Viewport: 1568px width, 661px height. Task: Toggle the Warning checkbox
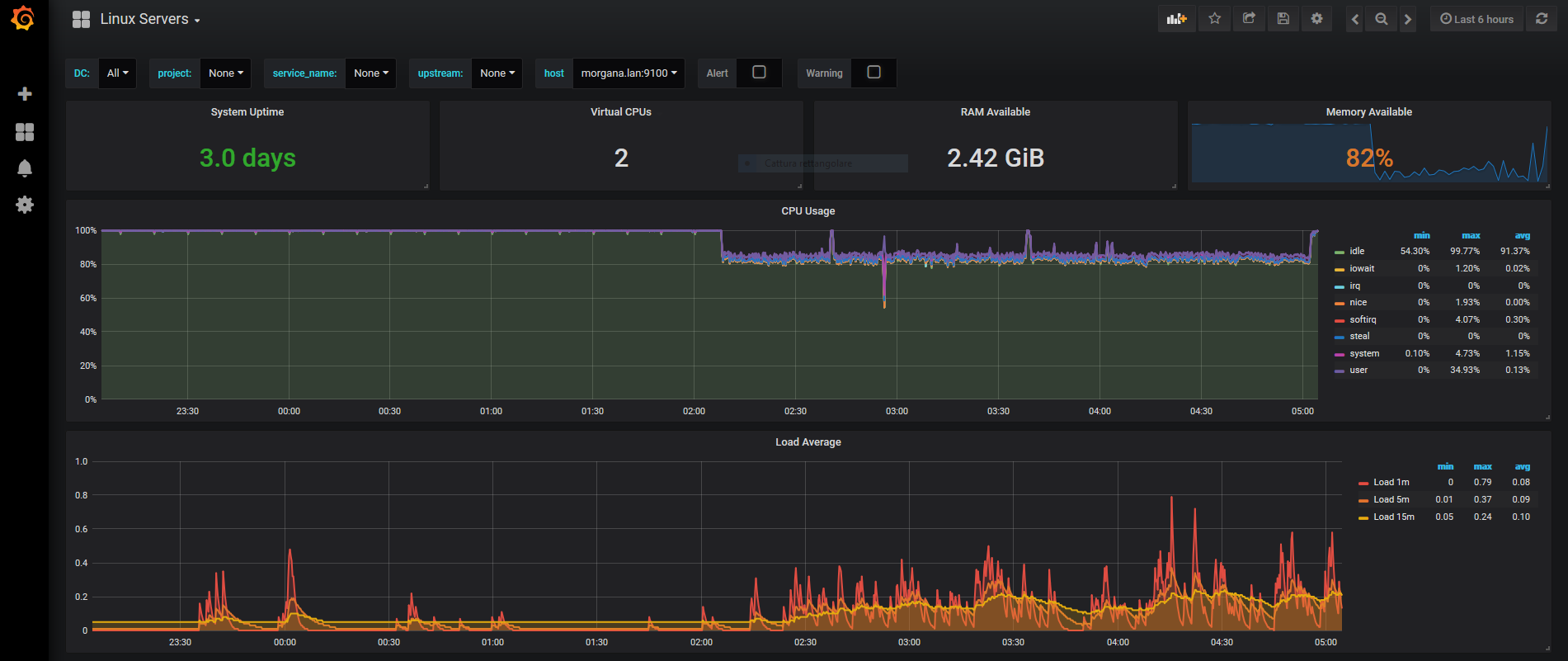[x=873, y=73]
